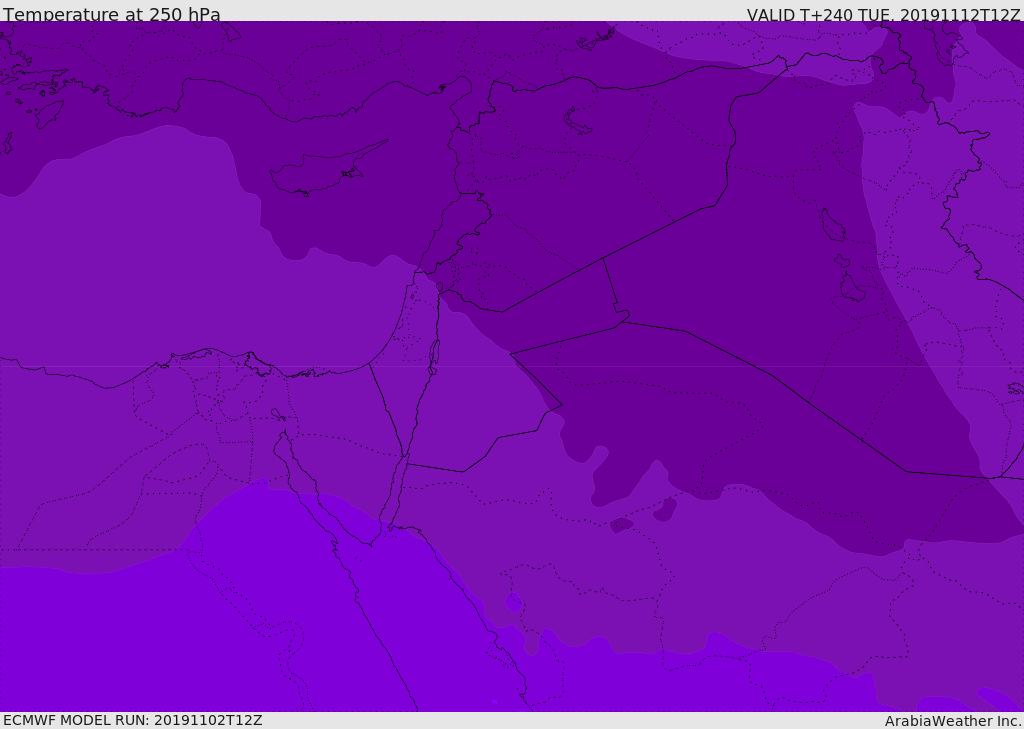Click the Dead Sea outline on the map
Screen dimensions: 1024x729
(x=434, y=356)
